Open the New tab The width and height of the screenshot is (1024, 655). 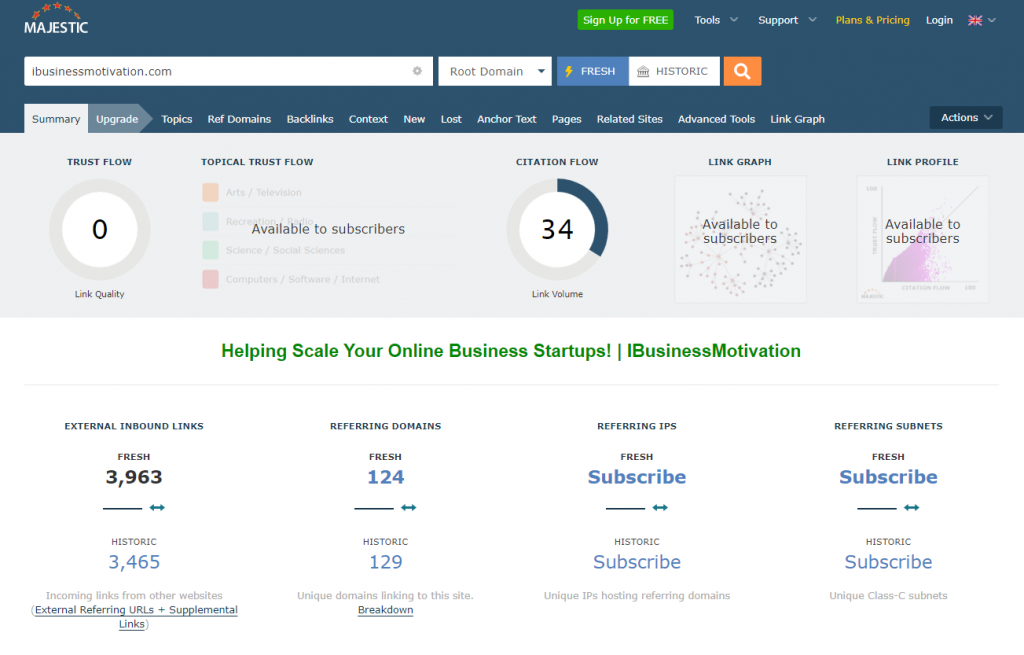[414, 119]
